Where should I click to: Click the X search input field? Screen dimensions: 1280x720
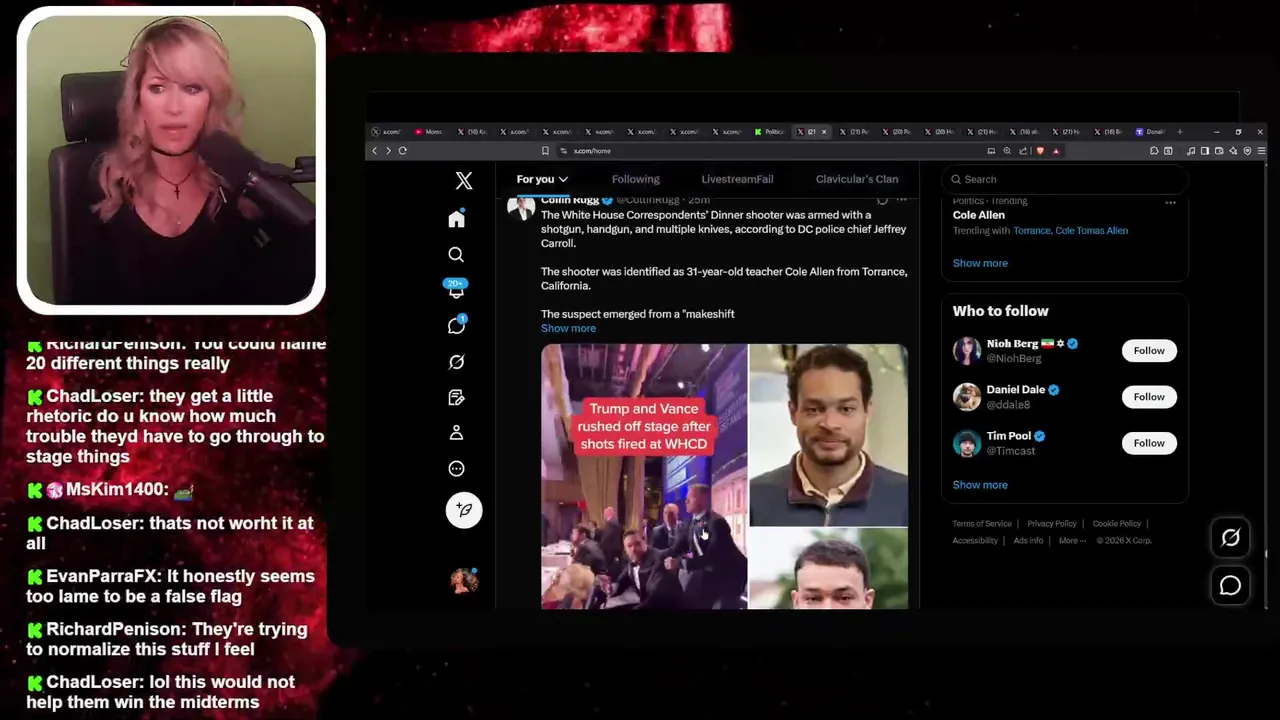[x=1065, y=179]
